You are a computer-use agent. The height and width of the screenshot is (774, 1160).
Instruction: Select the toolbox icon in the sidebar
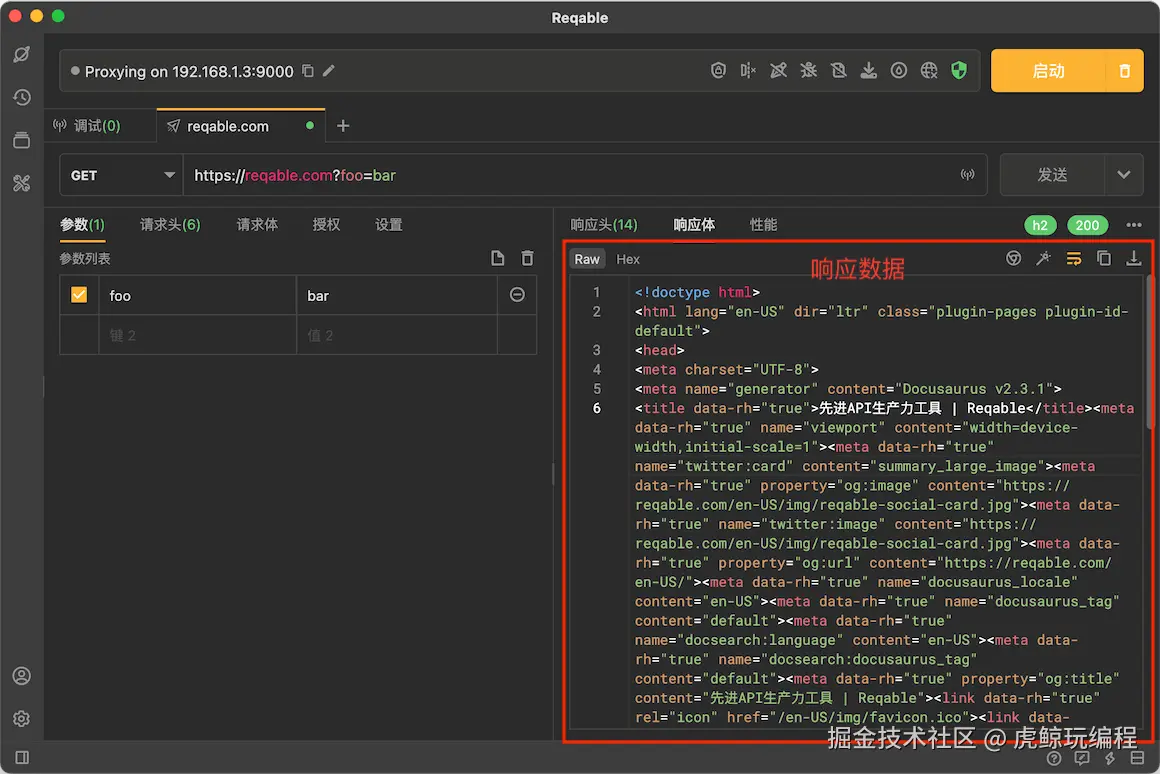21,183
